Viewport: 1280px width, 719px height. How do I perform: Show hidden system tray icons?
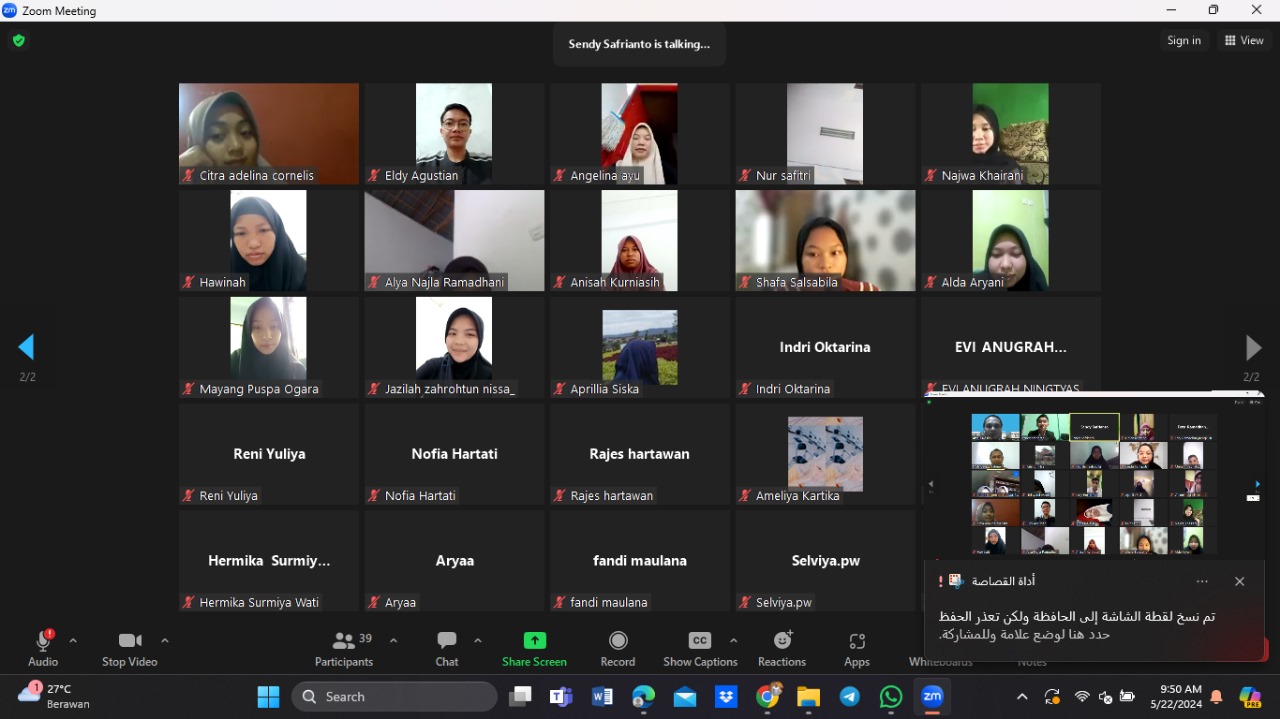coord(1021,697)
